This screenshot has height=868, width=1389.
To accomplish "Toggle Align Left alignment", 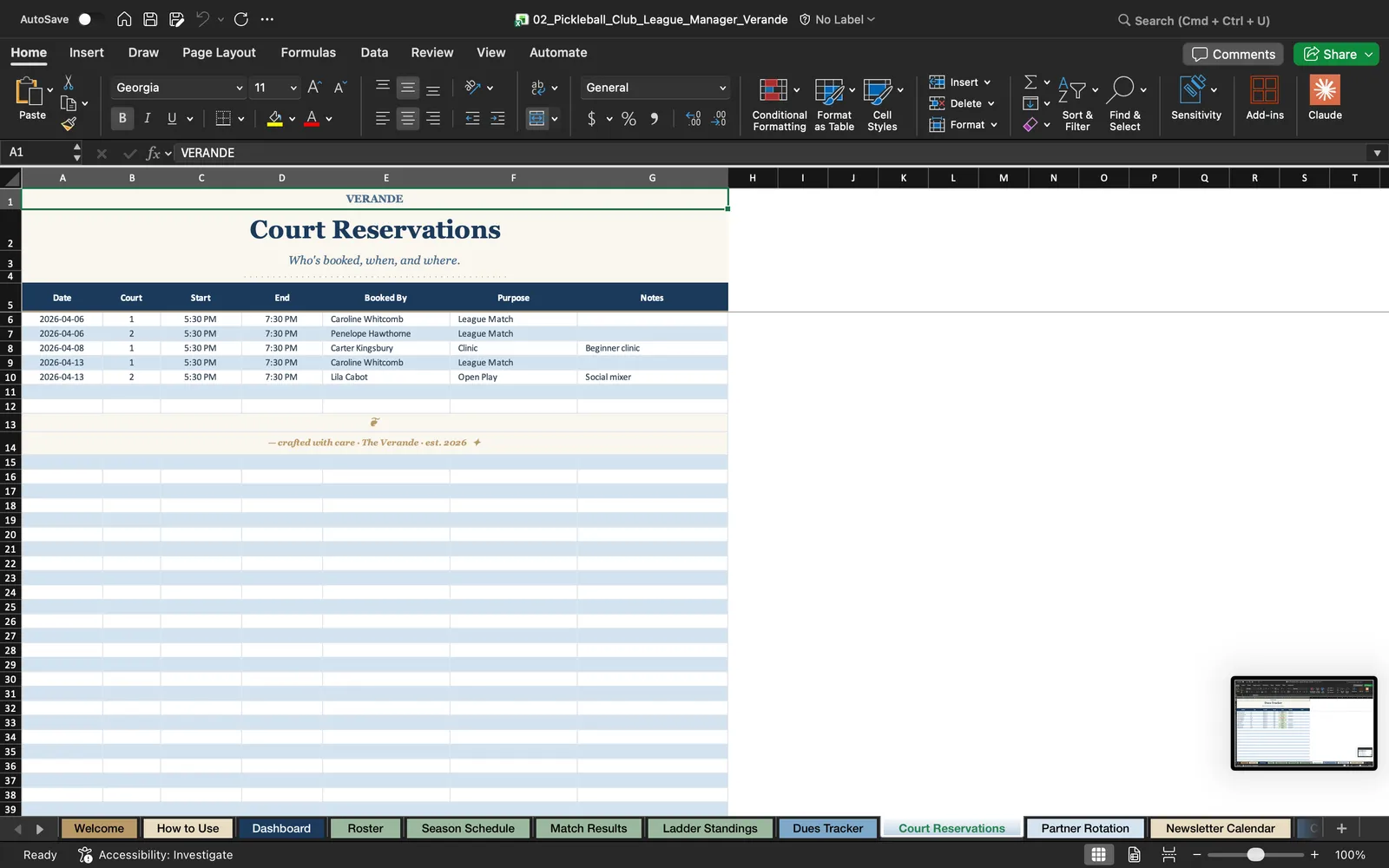I will [382, 119].
